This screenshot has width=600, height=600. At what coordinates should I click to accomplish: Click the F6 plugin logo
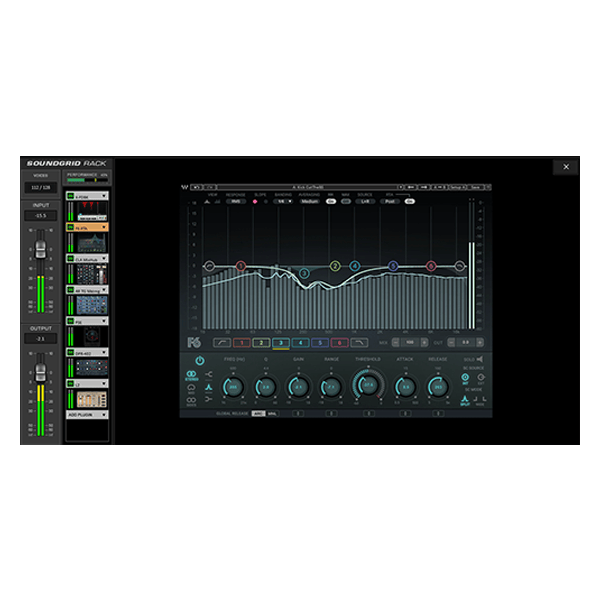click(x=194, y=342)
